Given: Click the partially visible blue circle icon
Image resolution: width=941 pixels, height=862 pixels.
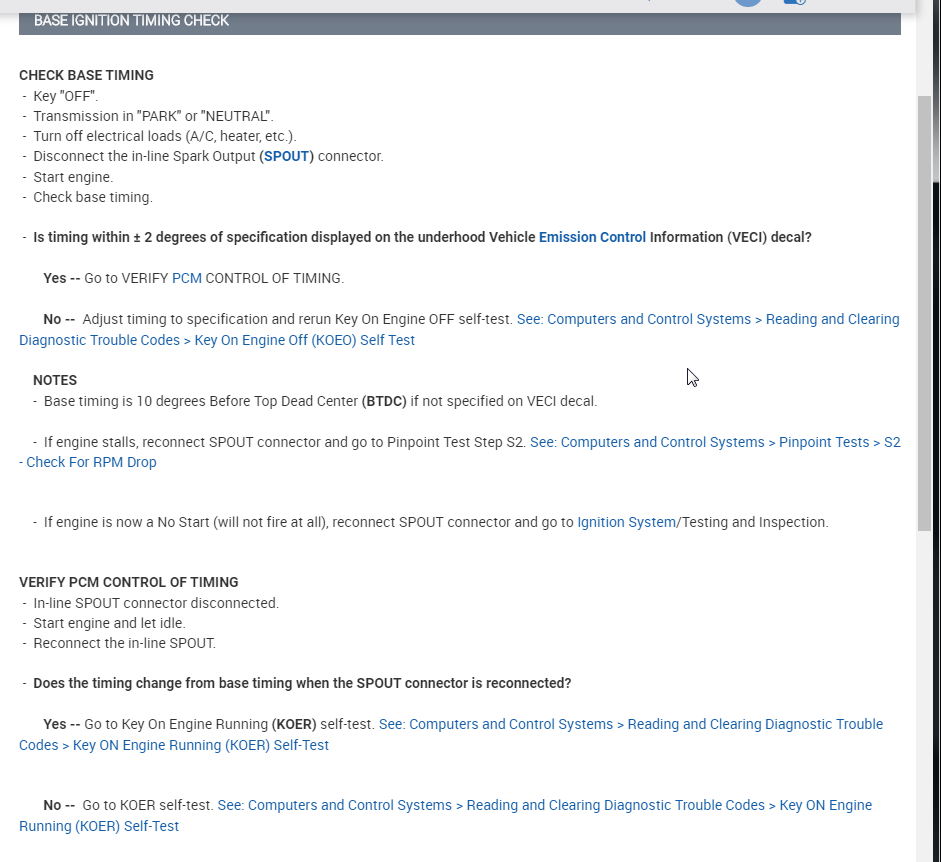Looking at the screenshot, I should point(747,3).
